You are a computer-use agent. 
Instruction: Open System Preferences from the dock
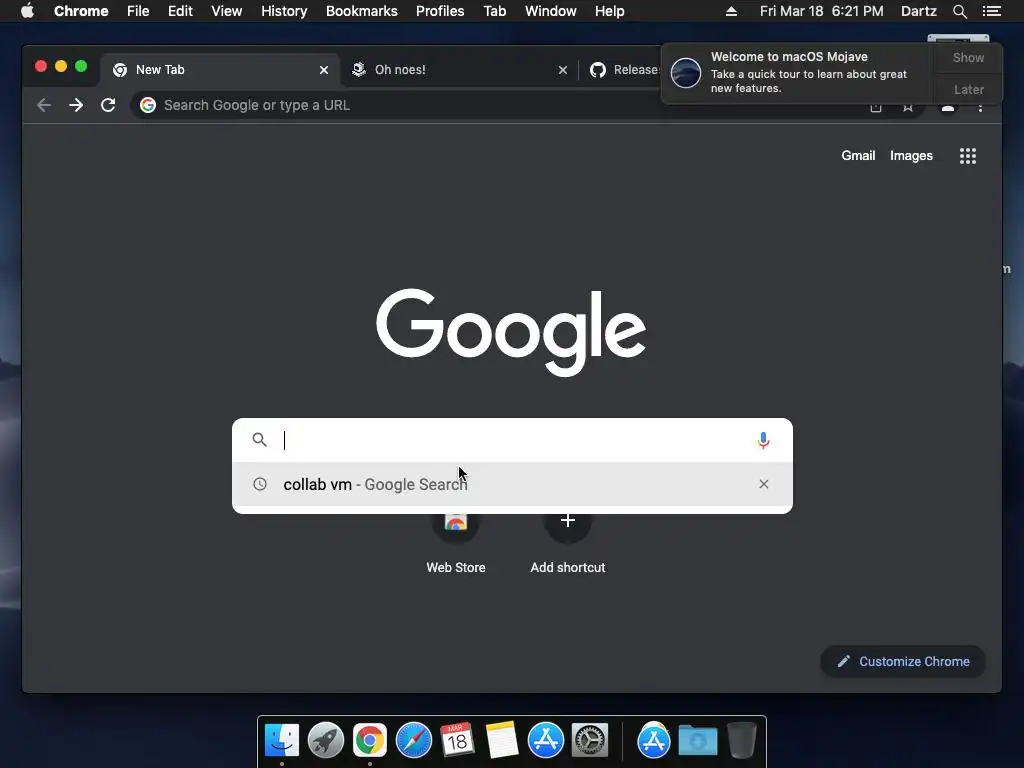[x=590, y=740]
